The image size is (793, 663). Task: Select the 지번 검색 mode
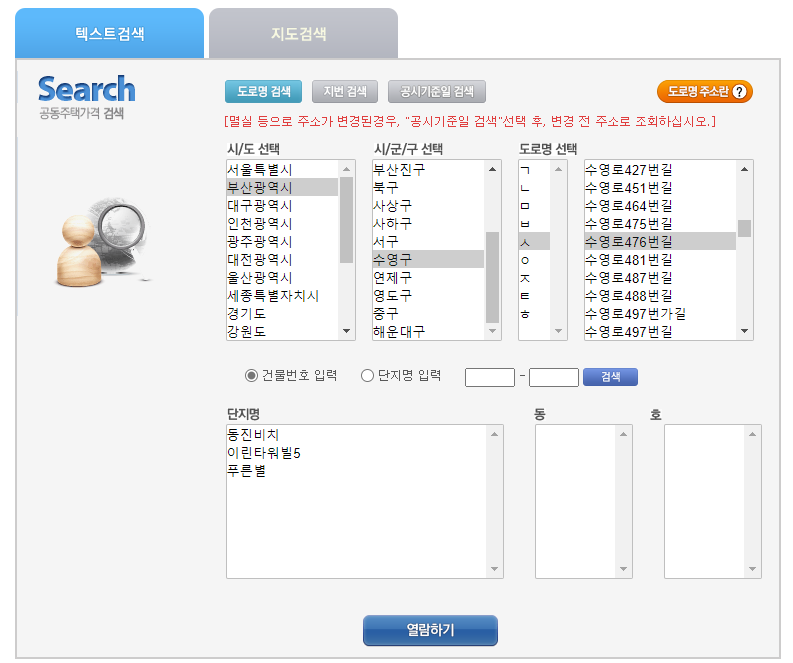[x=345, y=92]
